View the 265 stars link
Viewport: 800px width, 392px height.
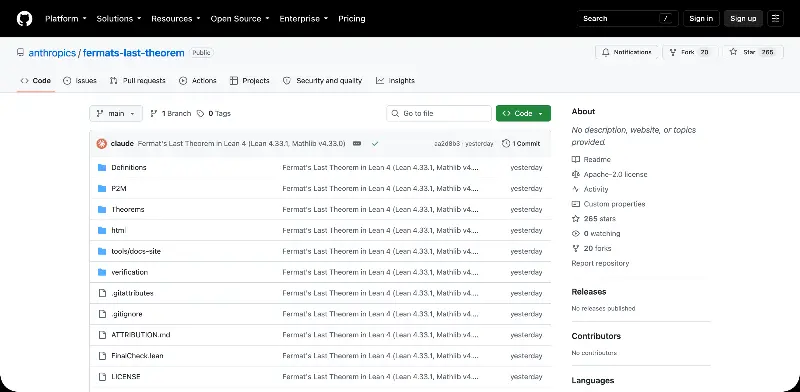coord(593,218)
